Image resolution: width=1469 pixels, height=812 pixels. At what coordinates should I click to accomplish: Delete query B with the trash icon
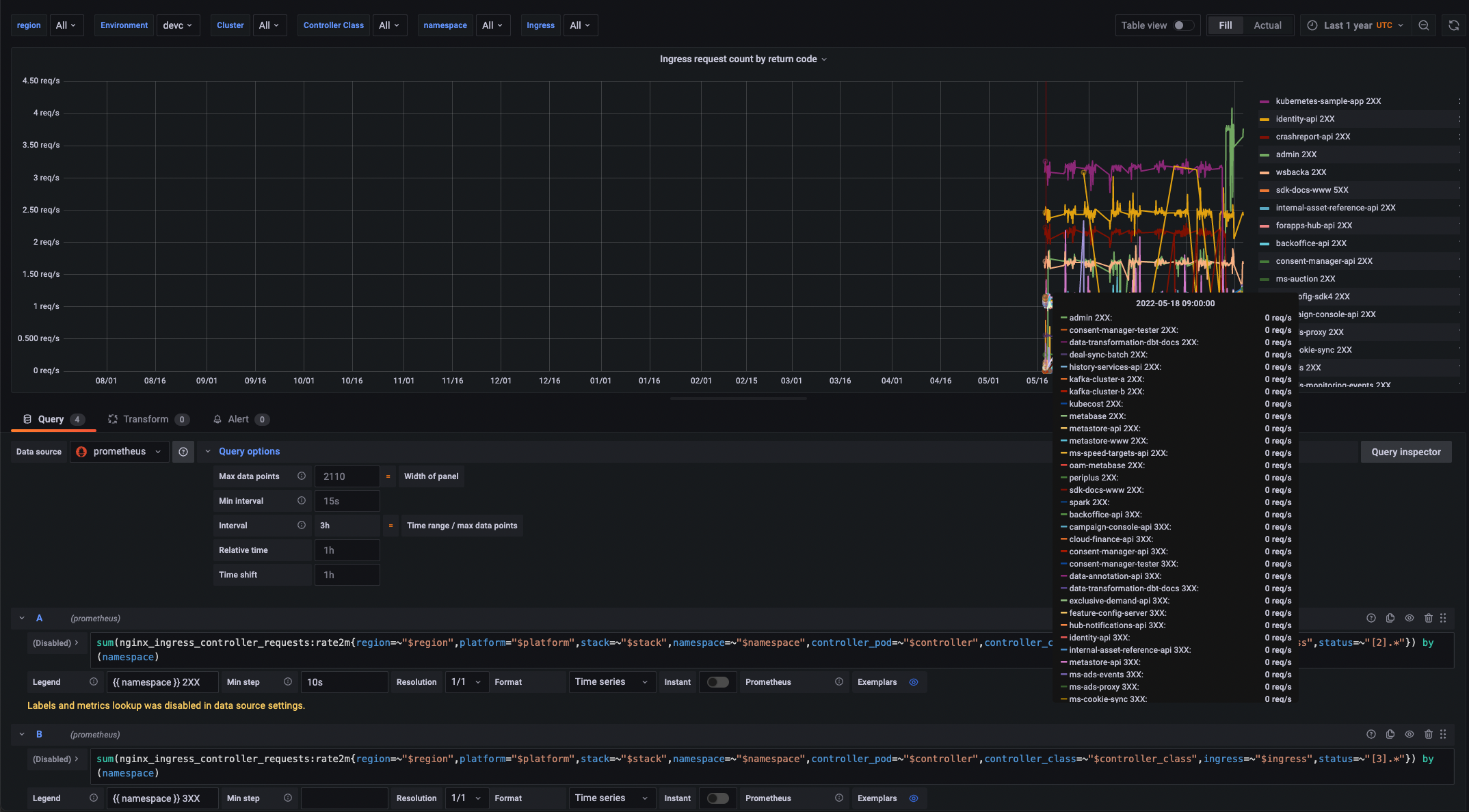(x=1428, y=734)
